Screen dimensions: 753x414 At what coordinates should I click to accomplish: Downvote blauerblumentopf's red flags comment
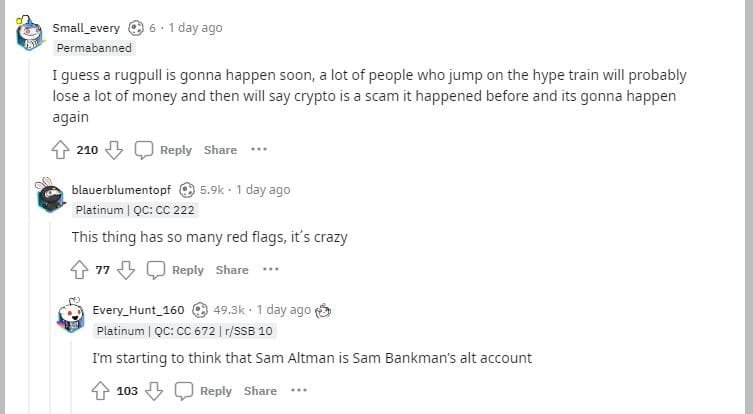126,270
